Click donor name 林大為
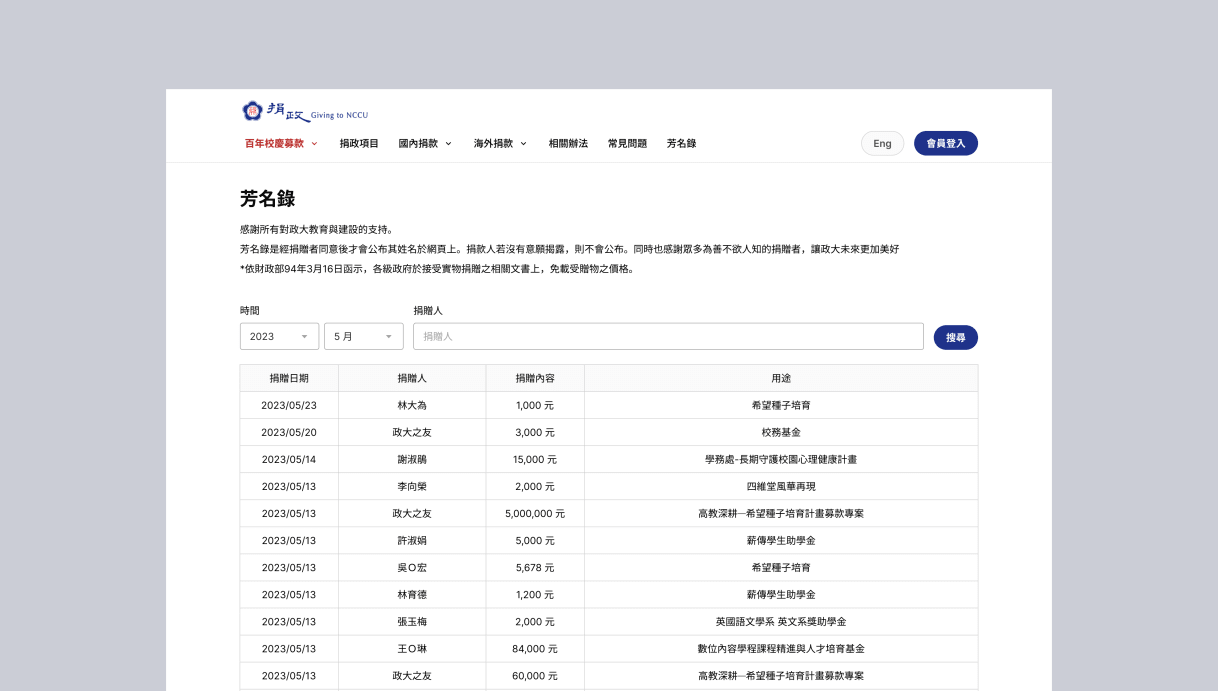Screen dimensions: 1218x691 412,405
